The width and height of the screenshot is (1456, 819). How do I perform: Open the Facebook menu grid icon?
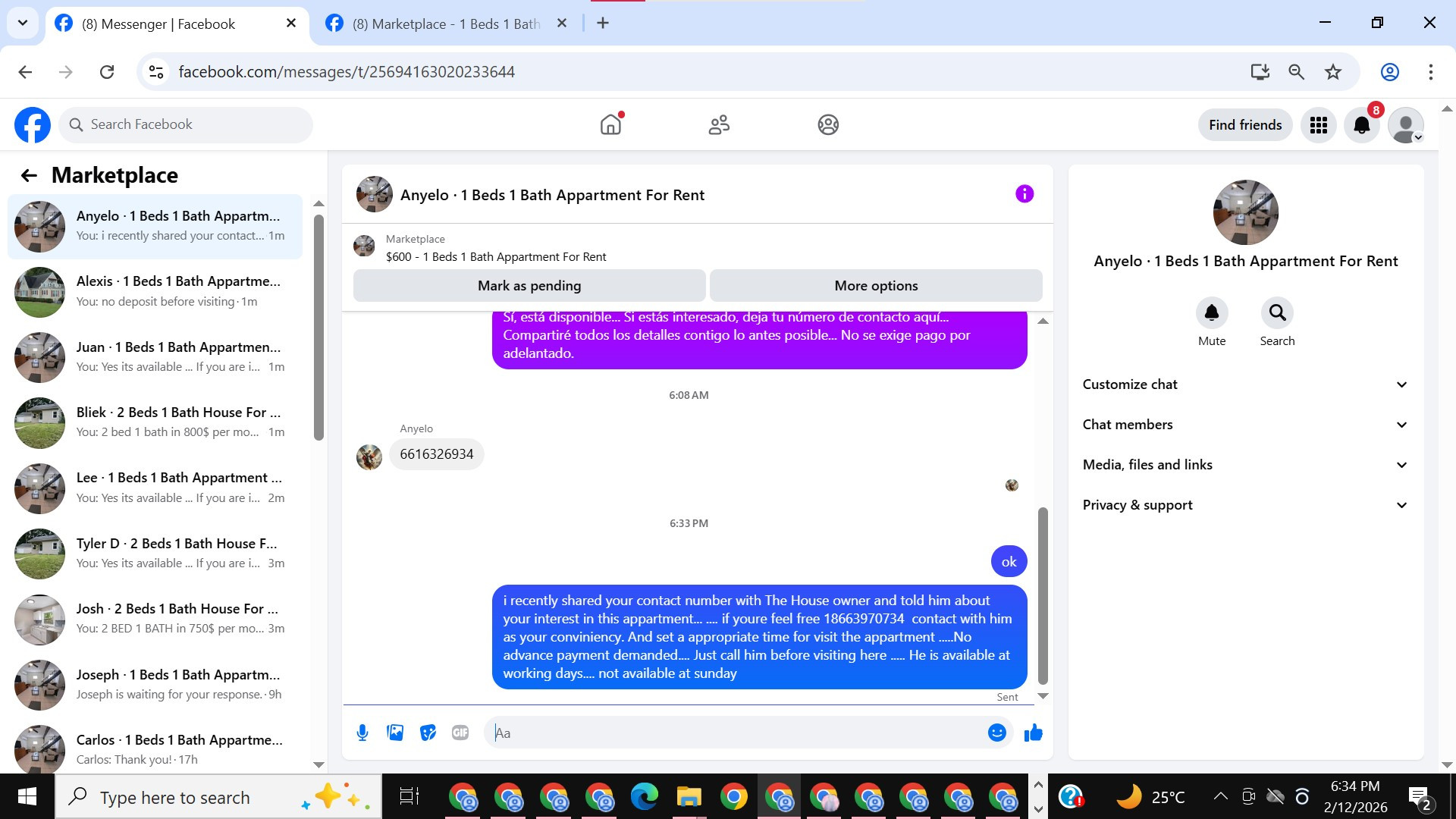[1319, 125]
